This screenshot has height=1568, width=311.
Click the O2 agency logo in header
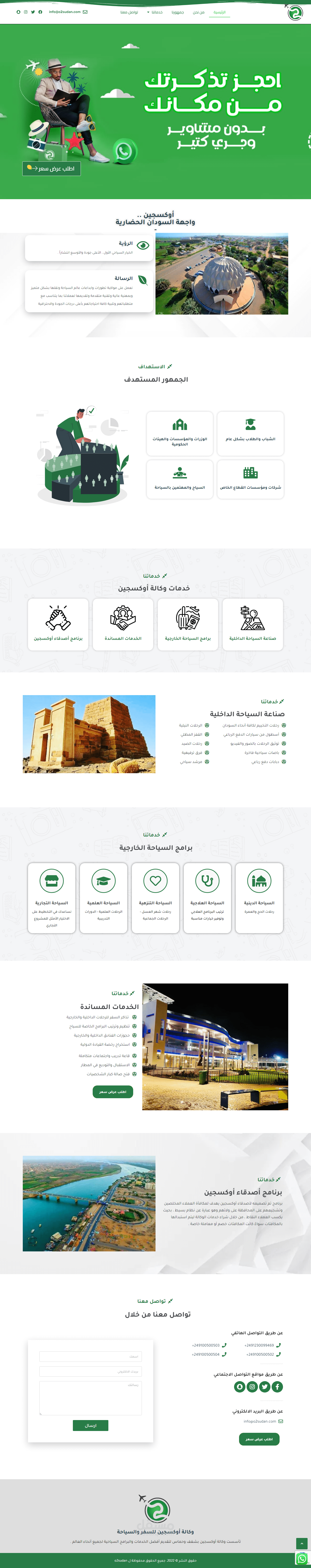click(294, 12)
